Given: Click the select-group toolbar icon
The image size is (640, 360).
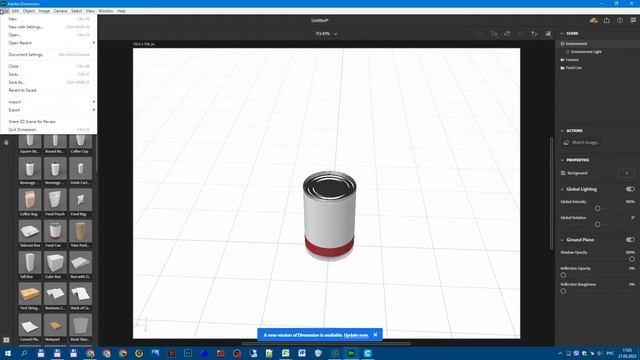Looking at the screenshot, I should coord(494,33).
